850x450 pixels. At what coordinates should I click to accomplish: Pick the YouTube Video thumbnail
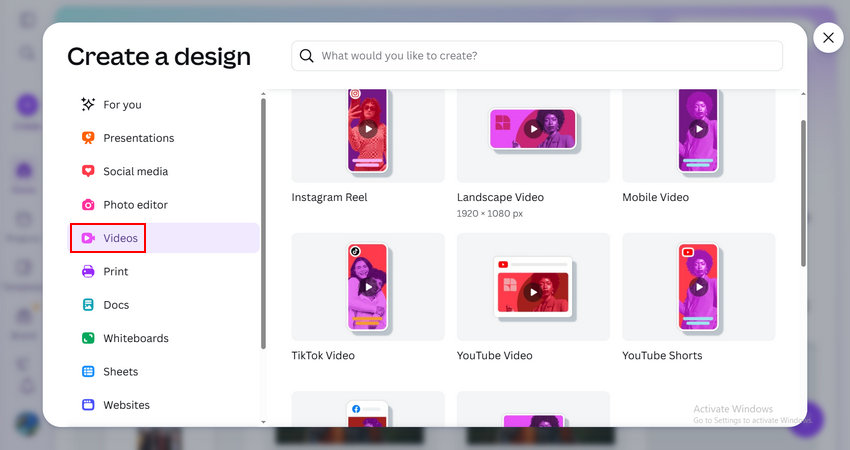(533, 287)
